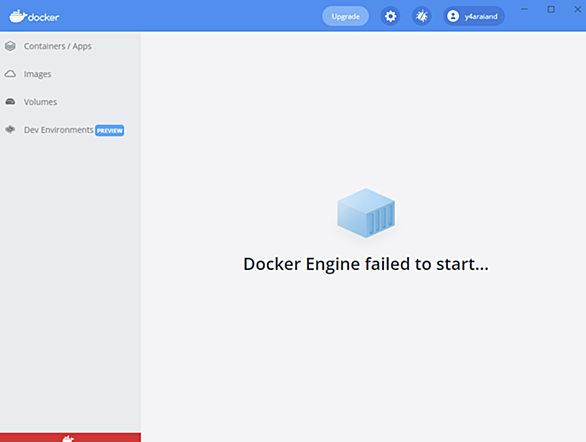Minimize the Docker Desktop window

524,9
